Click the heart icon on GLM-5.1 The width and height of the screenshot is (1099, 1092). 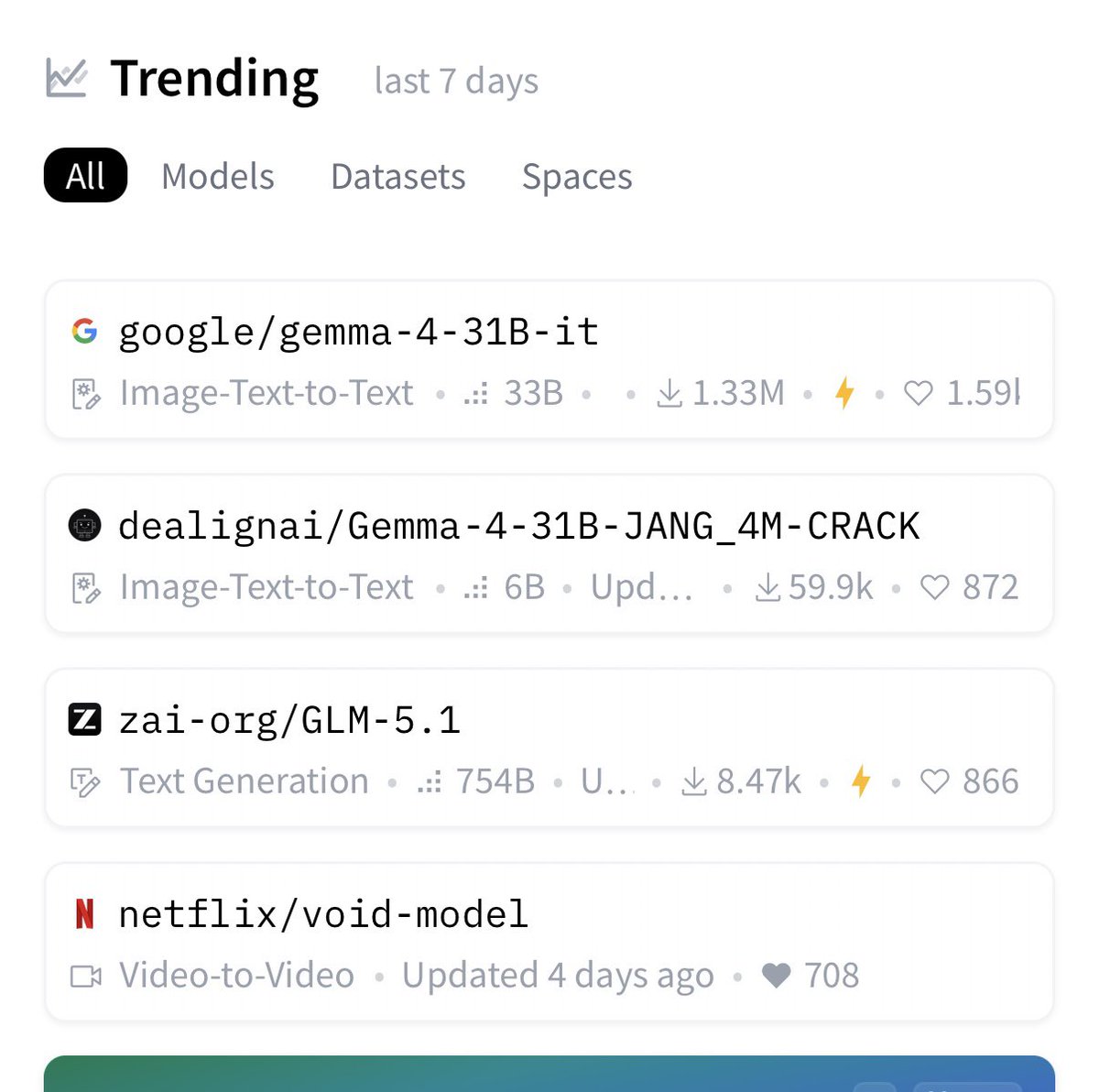934,781
